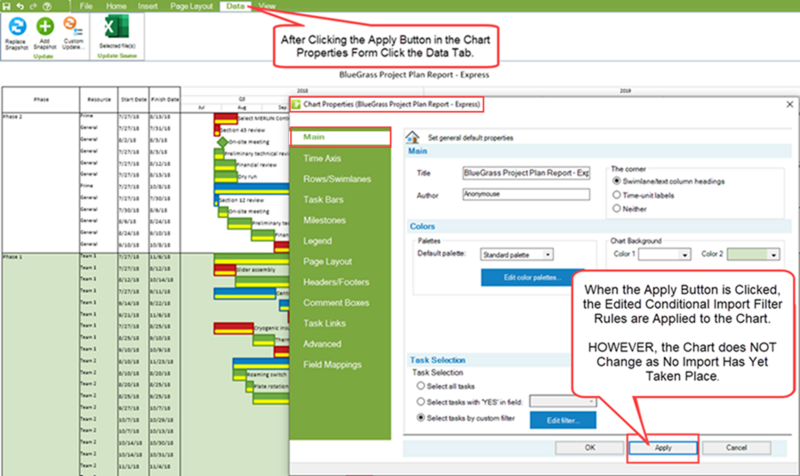Open the Task Links tab
Image resolution: width=800 pixels, height=476 pixels.
click(324, 323)
